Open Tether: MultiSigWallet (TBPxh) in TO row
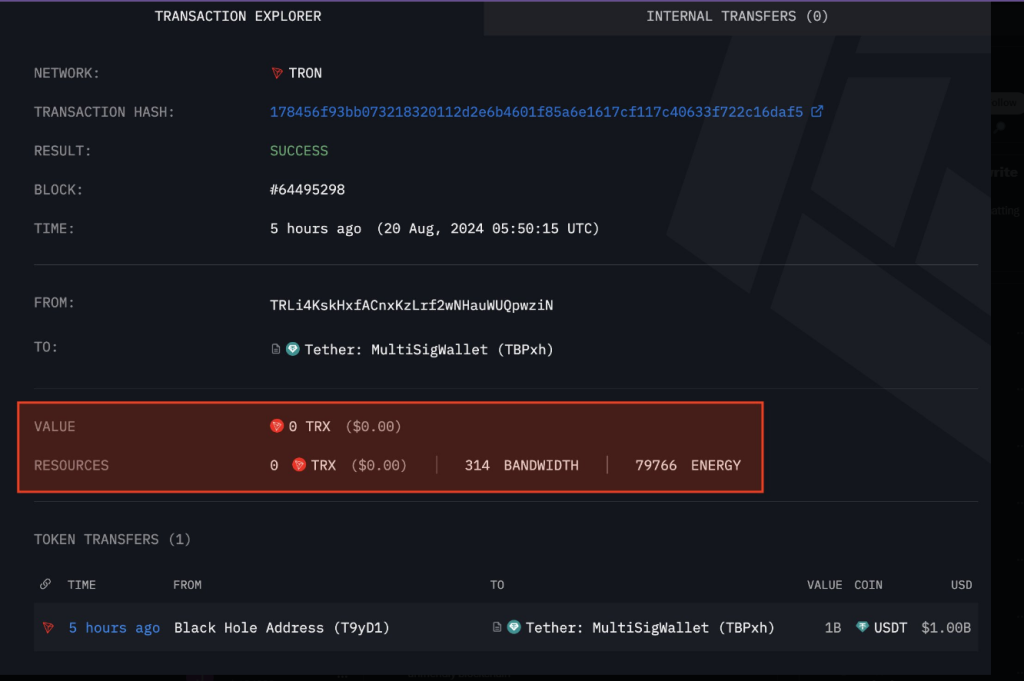 pos(429,350)
